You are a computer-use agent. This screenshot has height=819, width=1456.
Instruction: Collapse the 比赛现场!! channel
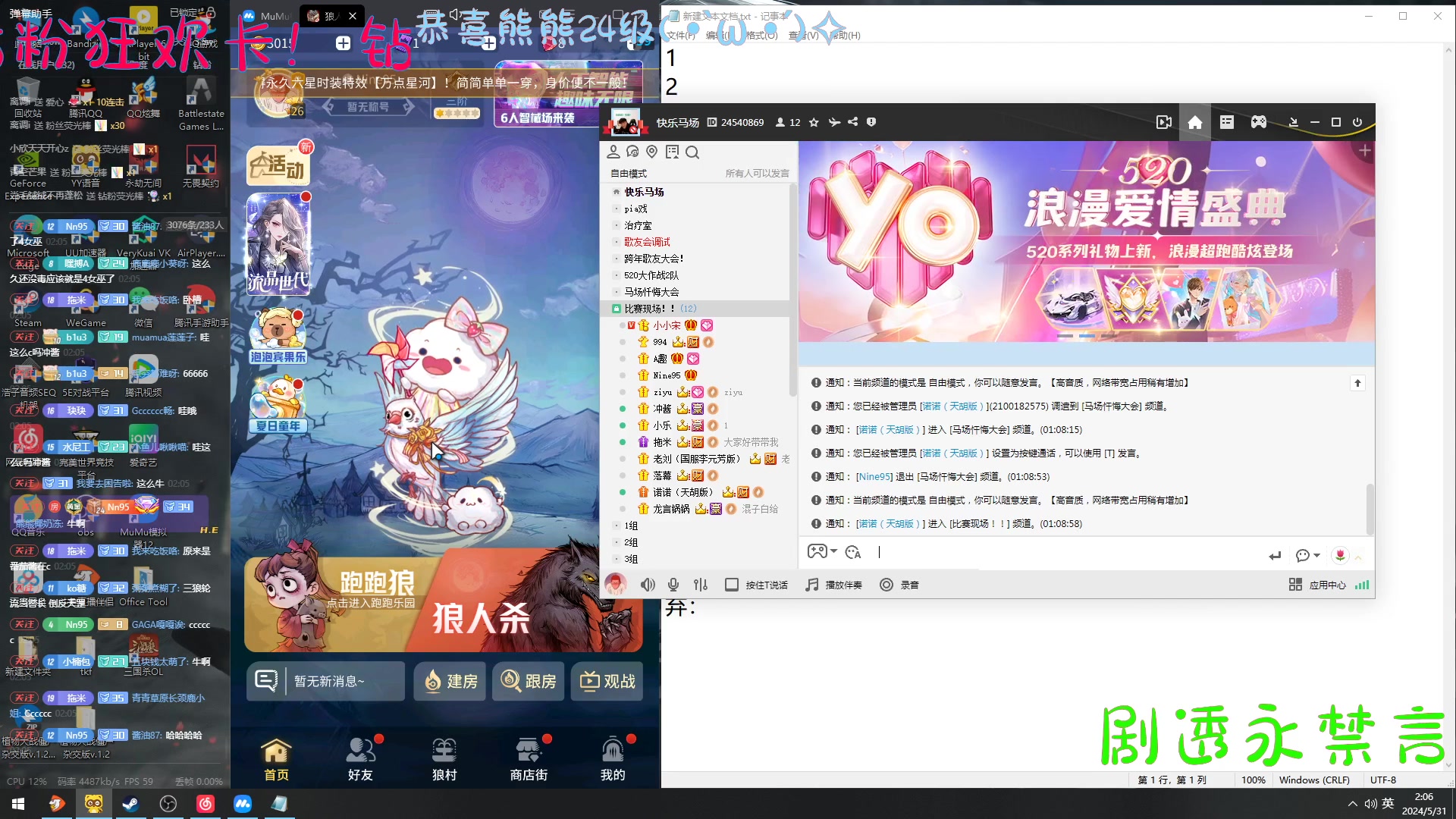point(617,309)
